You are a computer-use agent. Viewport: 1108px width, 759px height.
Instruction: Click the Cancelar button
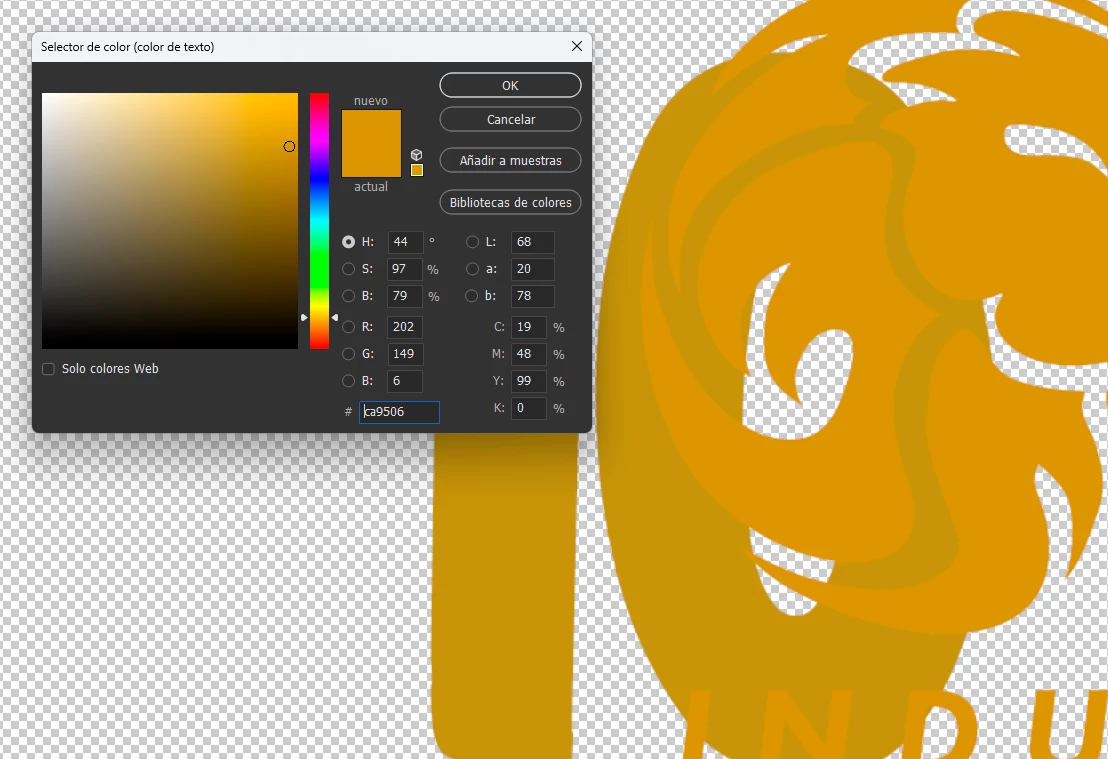(510, 119)
